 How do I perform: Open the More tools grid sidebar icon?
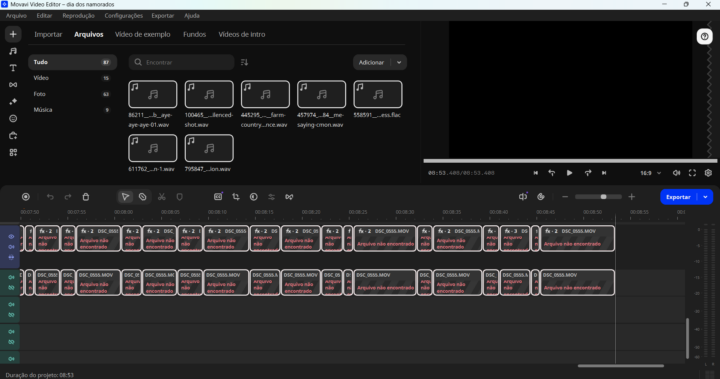click(x=13, y=152)
